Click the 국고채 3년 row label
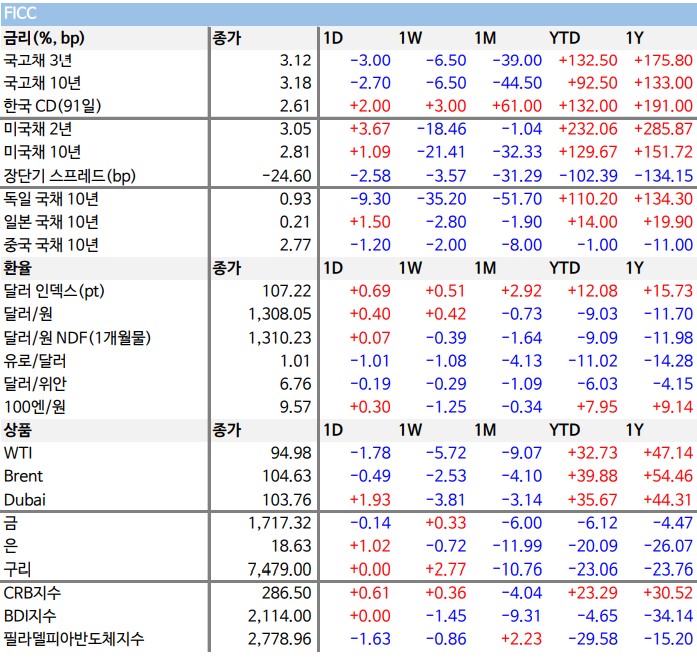697x662 pixels. [x=38, y=60]
